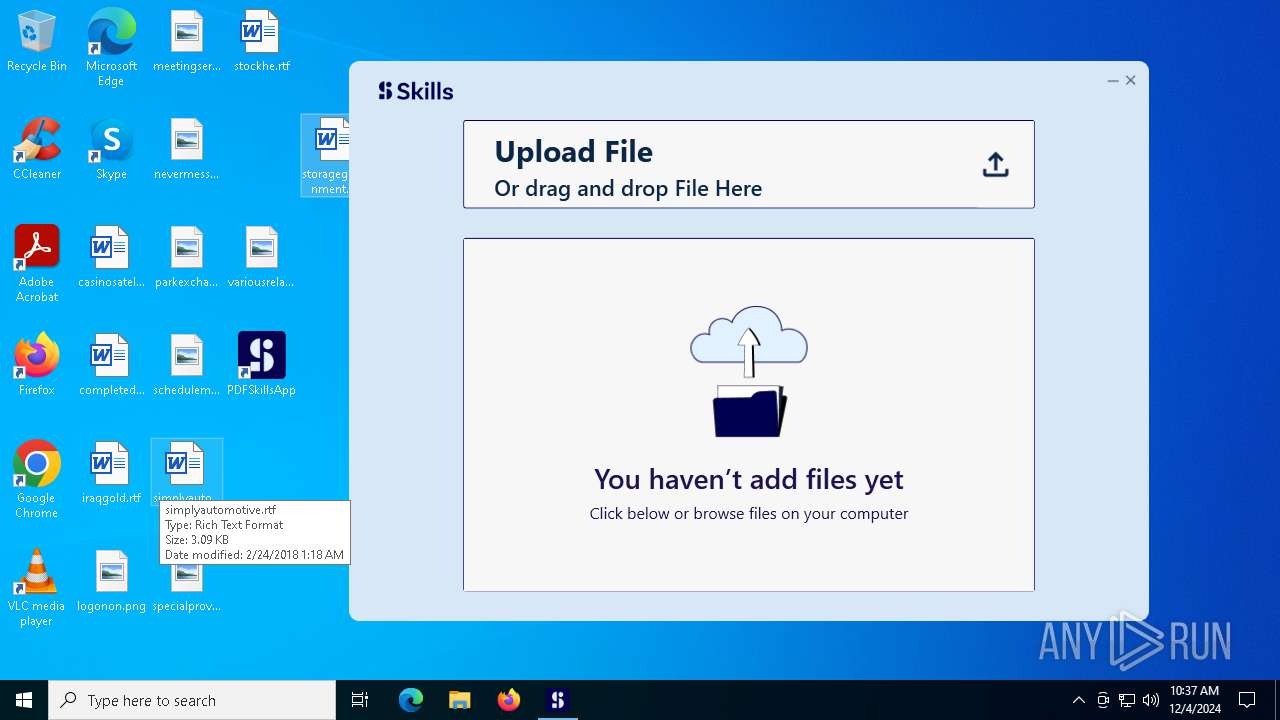The image size is (1280, 720).
Task: Click the Skills logo in the app header
Action: pyautogui.click(x=416, y=91)
